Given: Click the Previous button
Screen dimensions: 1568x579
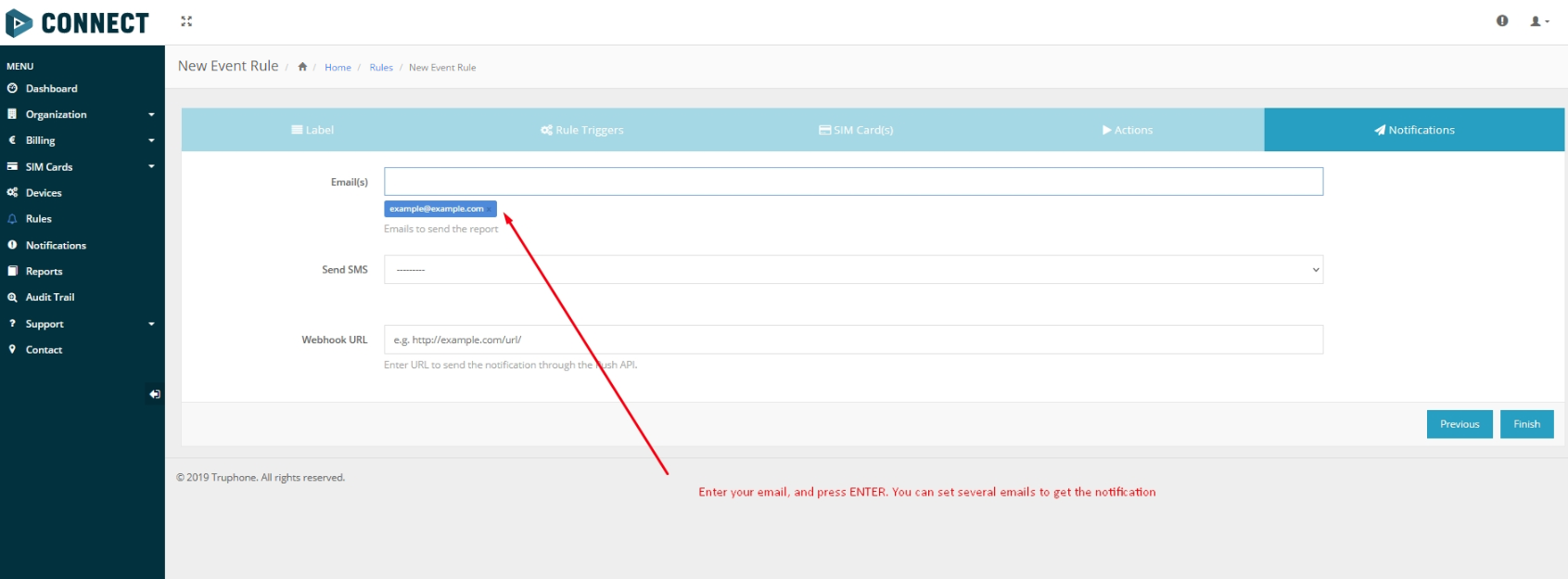Looking at the screenshot, I should click(1459, 424).
